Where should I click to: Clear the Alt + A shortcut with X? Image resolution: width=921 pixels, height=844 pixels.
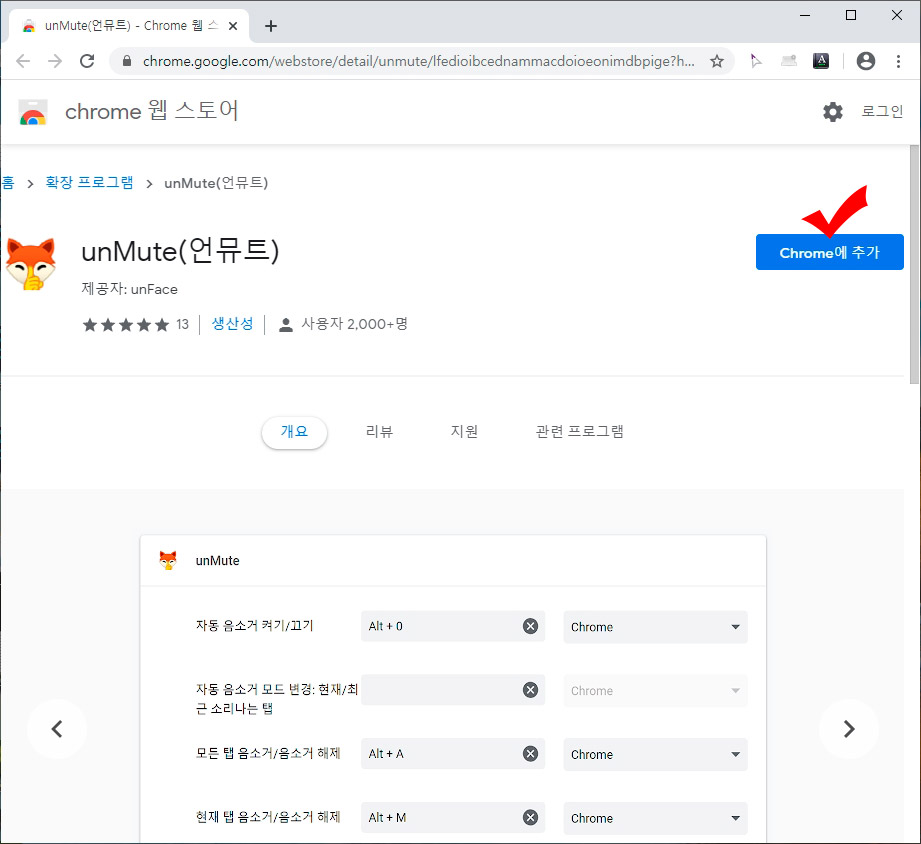(x=530, y=754)
